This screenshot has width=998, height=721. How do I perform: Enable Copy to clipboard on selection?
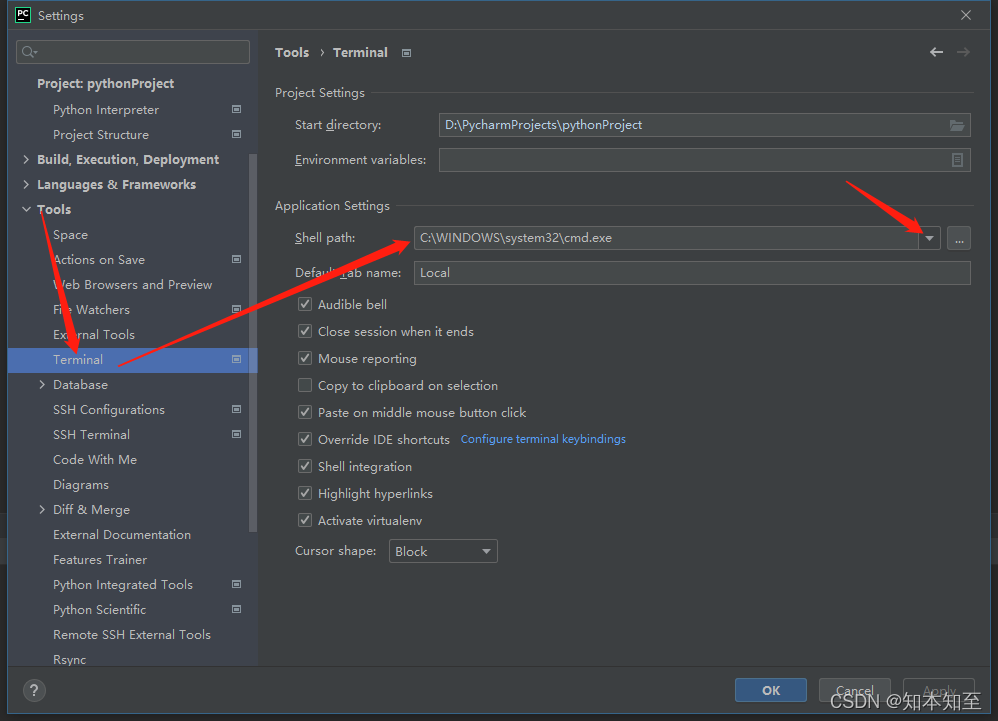[306, 385]
